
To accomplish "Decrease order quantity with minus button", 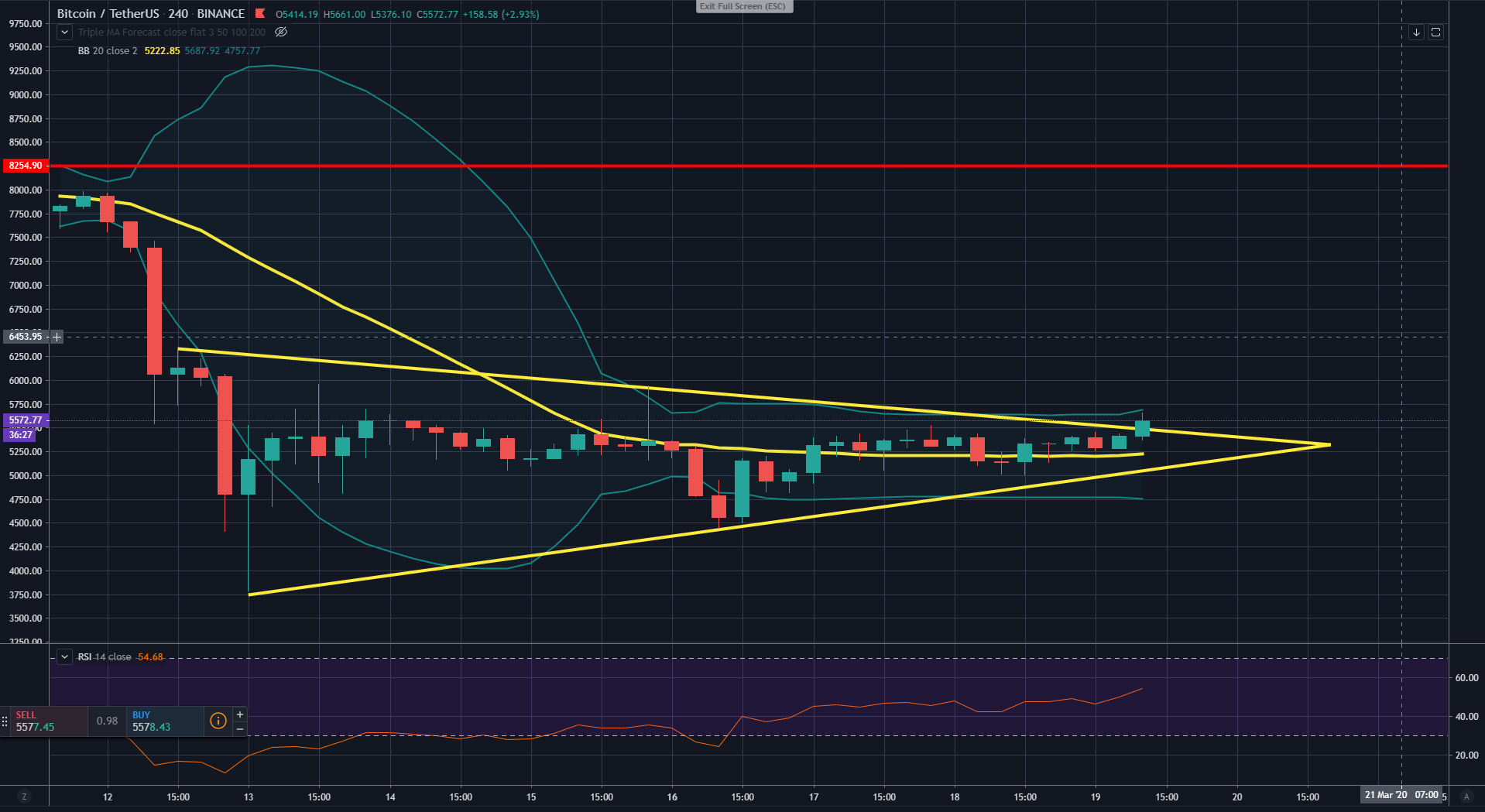I will pyautogui.click(x=240, y=729).
